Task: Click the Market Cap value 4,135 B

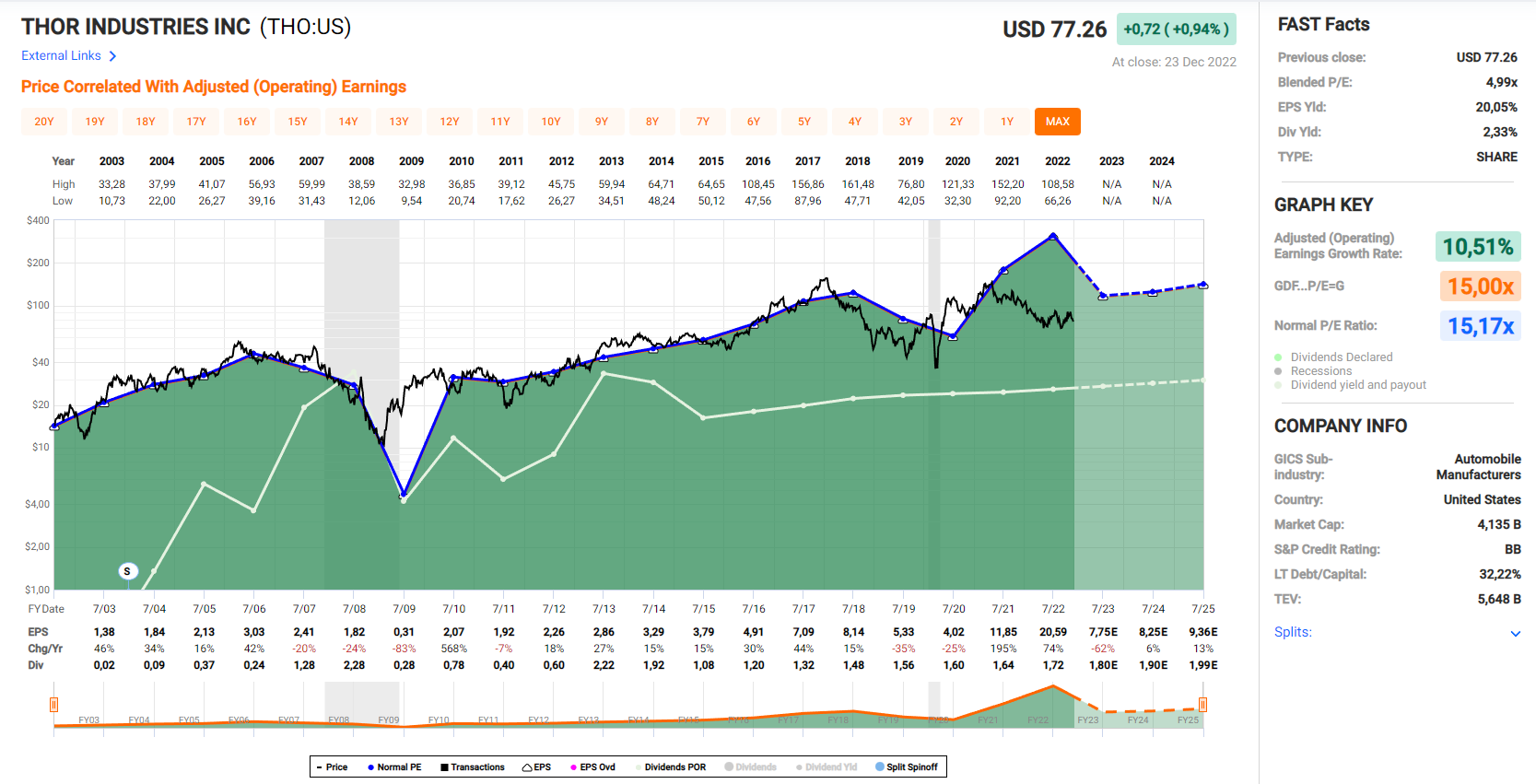Action: [1499, 524]
